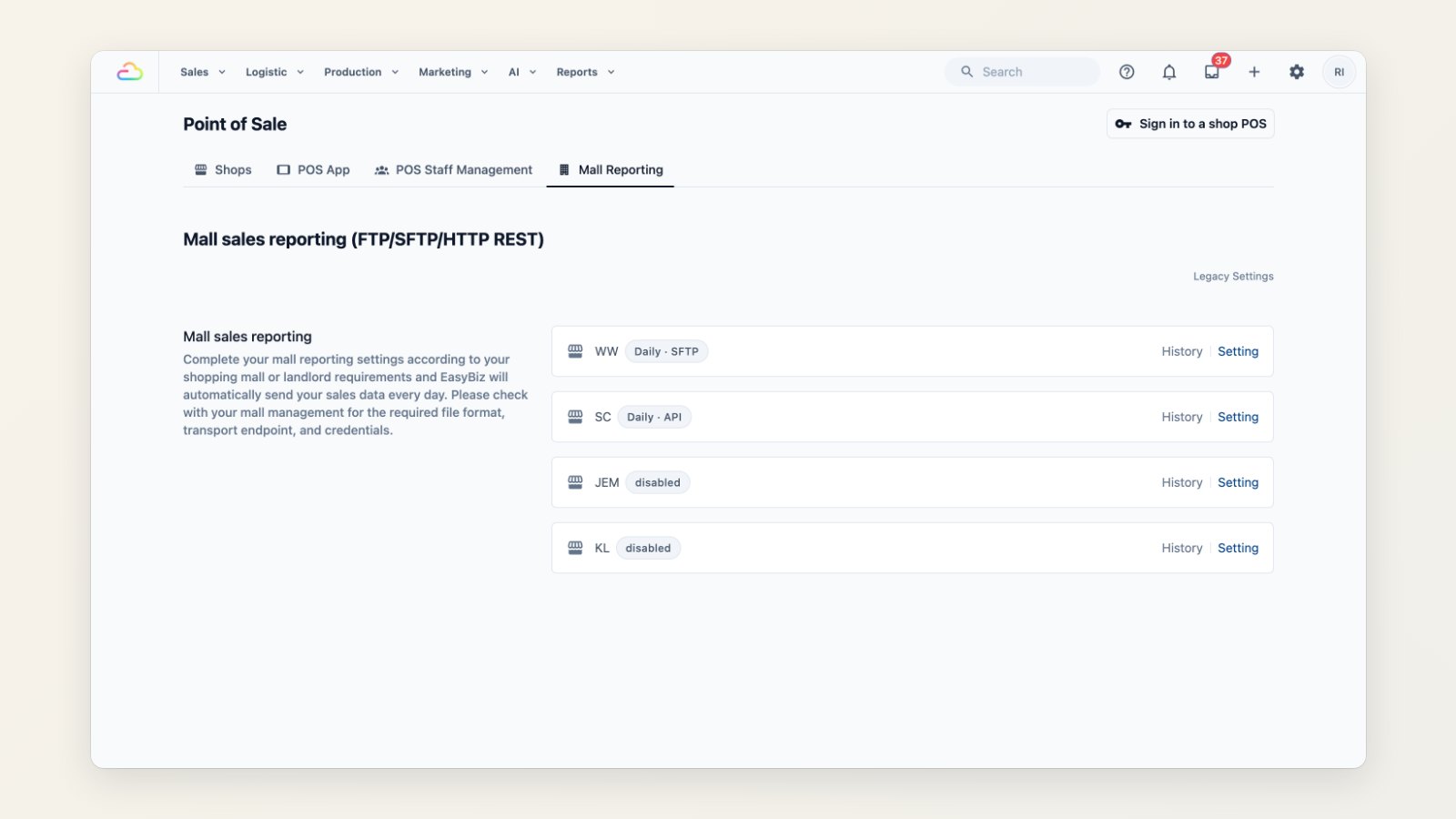This screenshot has width=1456, height=819.
Task: View History for SC shop
Action: click(x=1181, y=417)
